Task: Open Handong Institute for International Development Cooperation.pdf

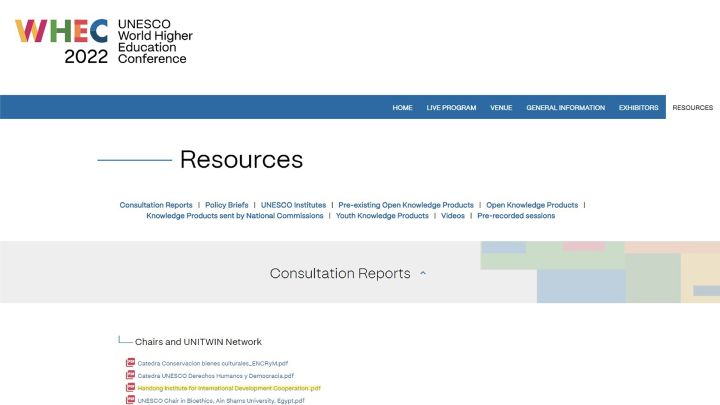Action: point(229,388)
